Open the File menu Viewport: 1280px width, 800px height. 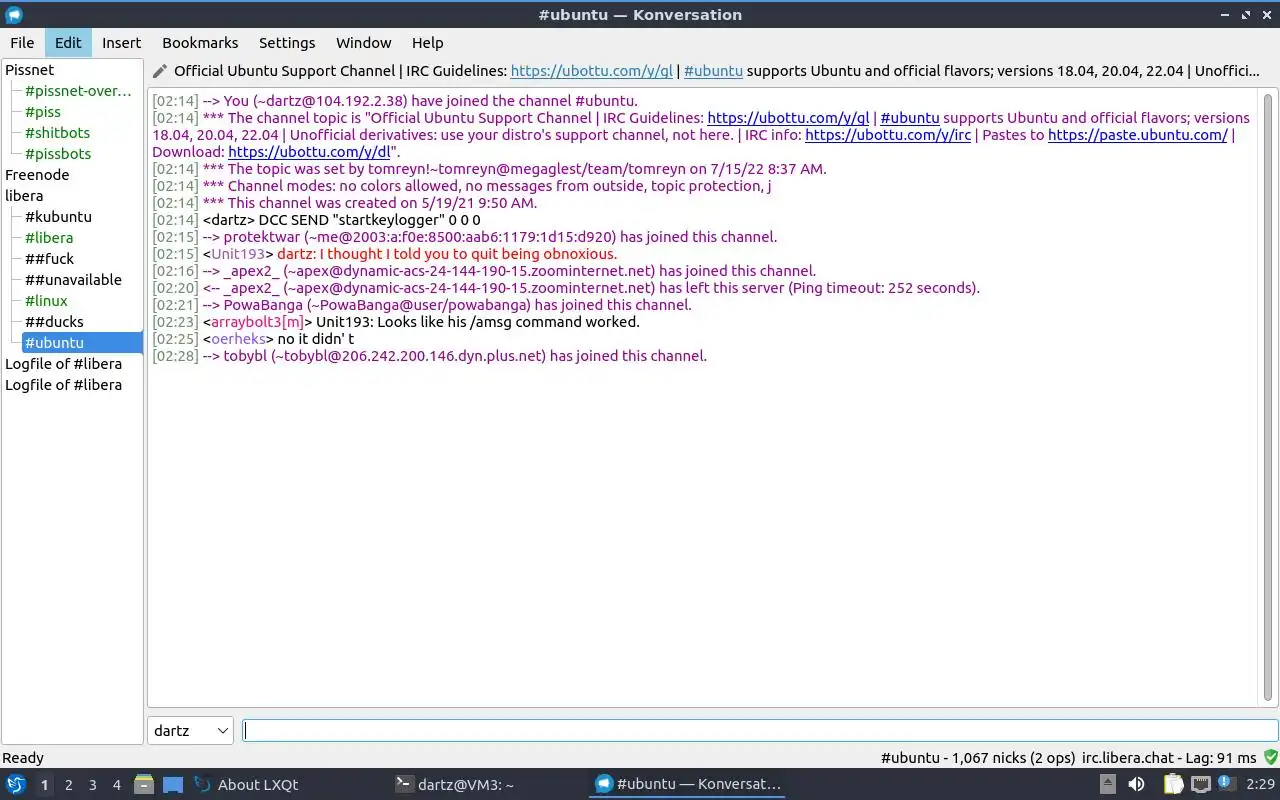point(22,43)
